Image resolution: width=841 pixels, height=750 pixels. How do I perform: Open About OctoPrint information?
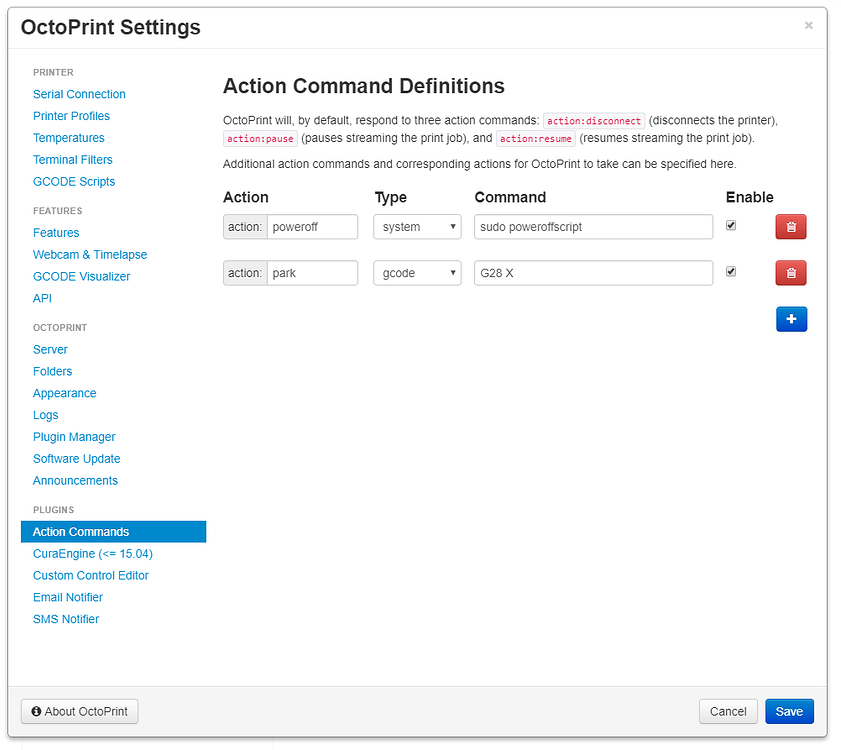tap(79, 711)
